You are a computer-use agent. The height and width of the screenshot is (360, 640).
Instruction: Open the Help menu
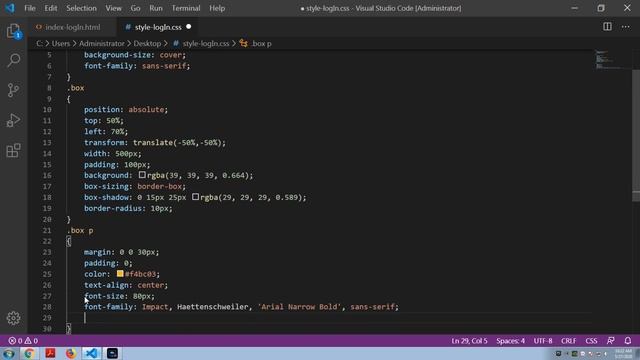(217, 8)
